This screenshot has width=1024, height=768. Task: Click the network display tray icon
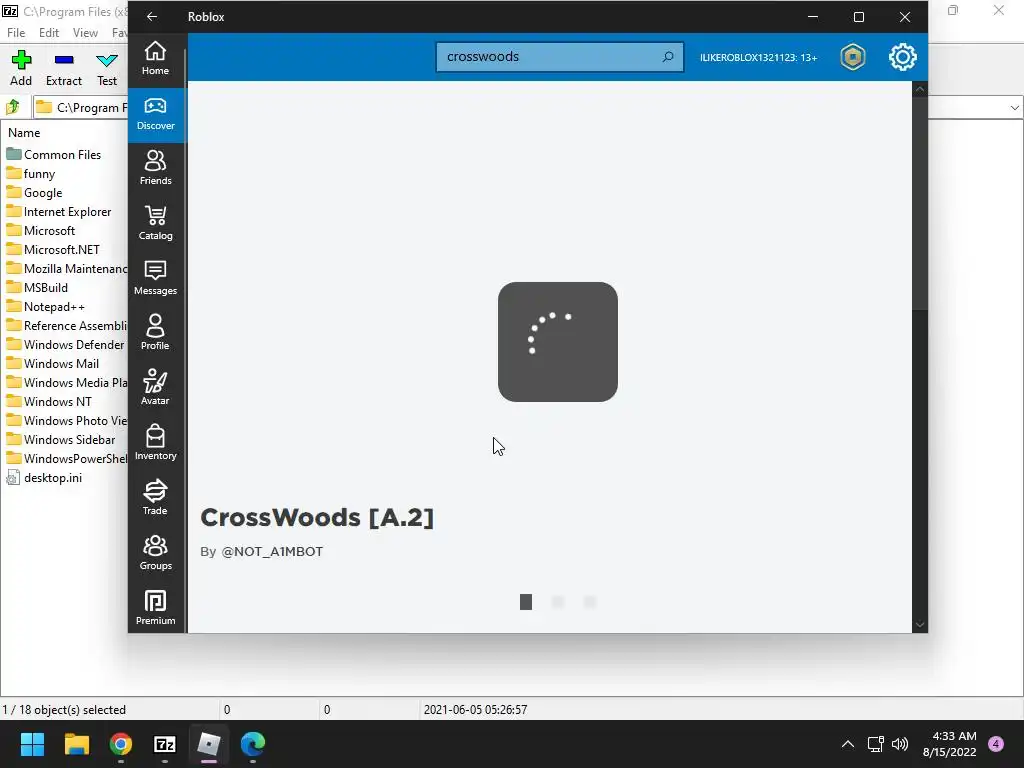point(875,744)
